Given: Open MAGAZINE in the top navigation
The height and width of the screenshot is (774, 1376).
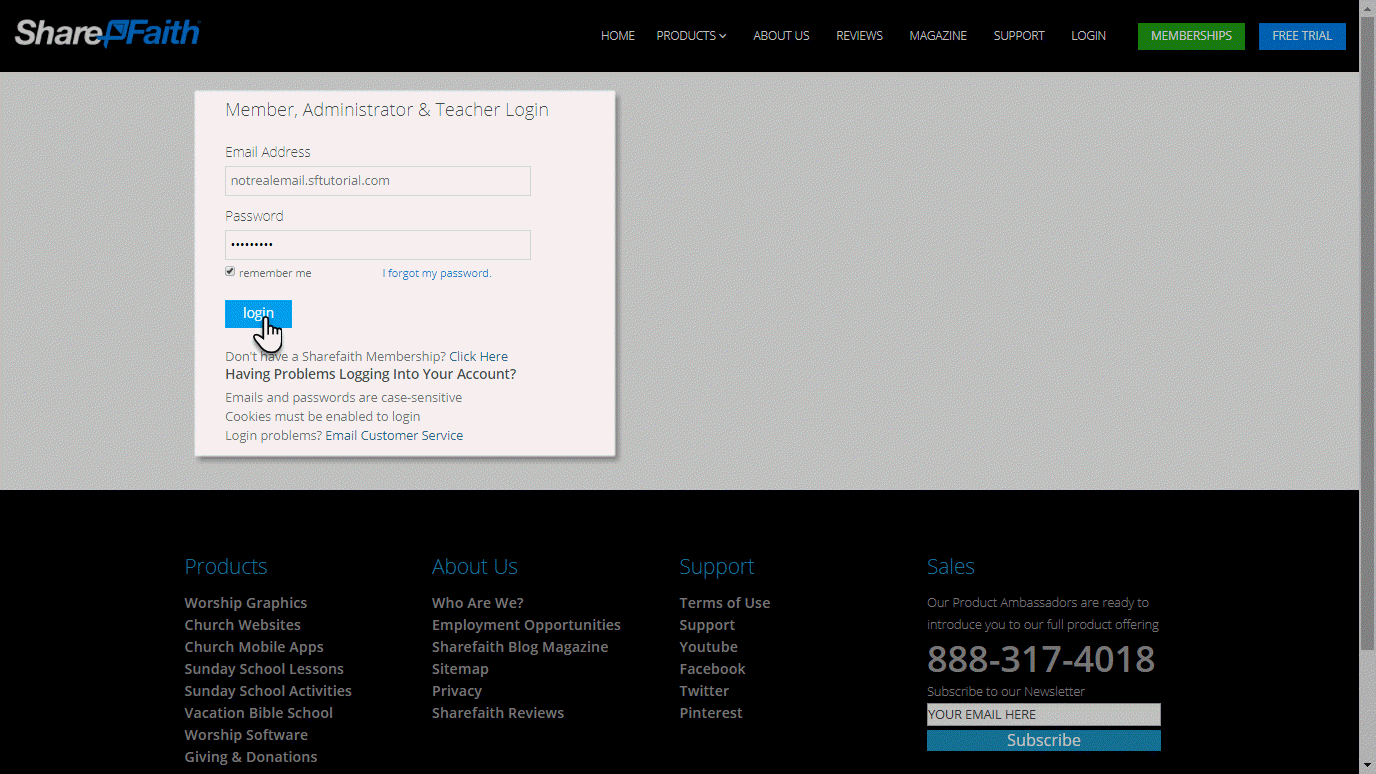Looking at the screenshot, I should 938,36.
